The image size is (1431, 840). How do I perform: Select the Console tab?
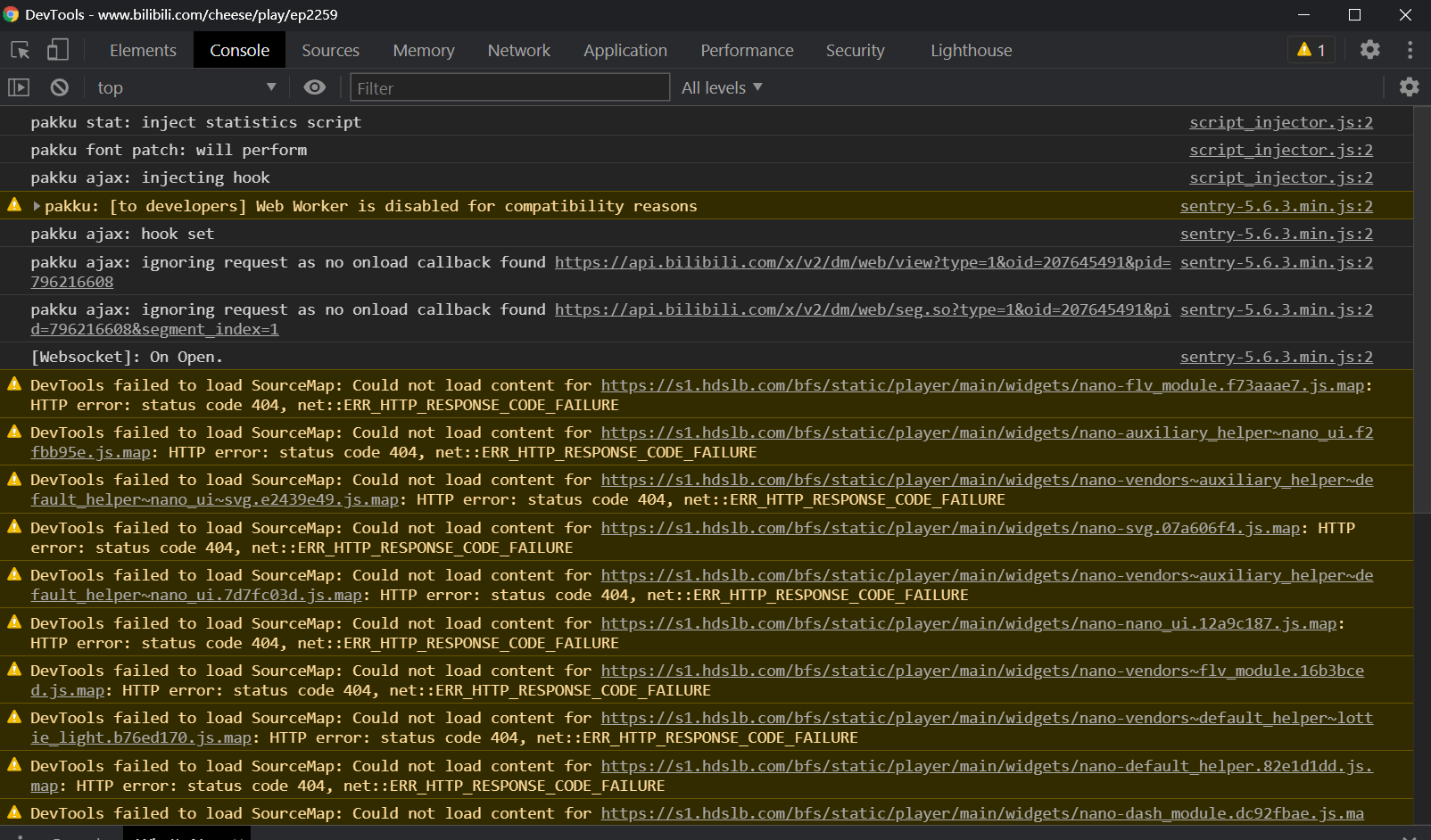(239, 50)
